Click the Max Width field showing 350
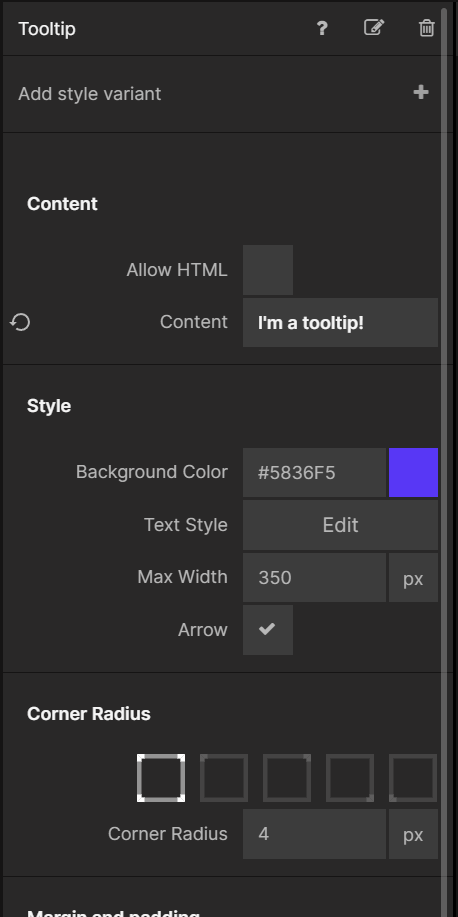This screenshot has width=458, height=917. point(315,578)
